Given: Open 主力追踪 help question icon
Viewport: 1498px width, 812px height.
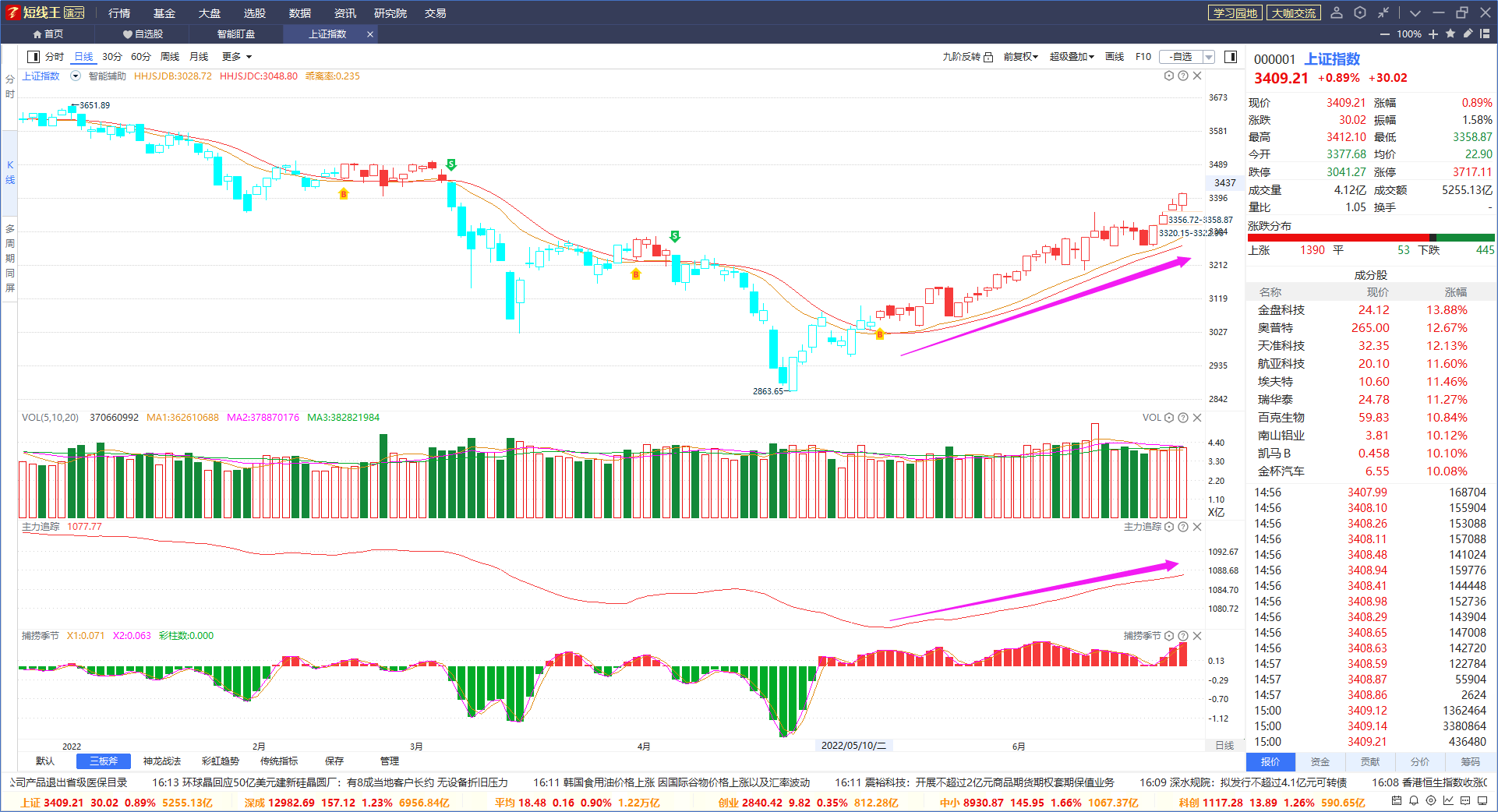Looking at the screenshot, I should 1183,527.
